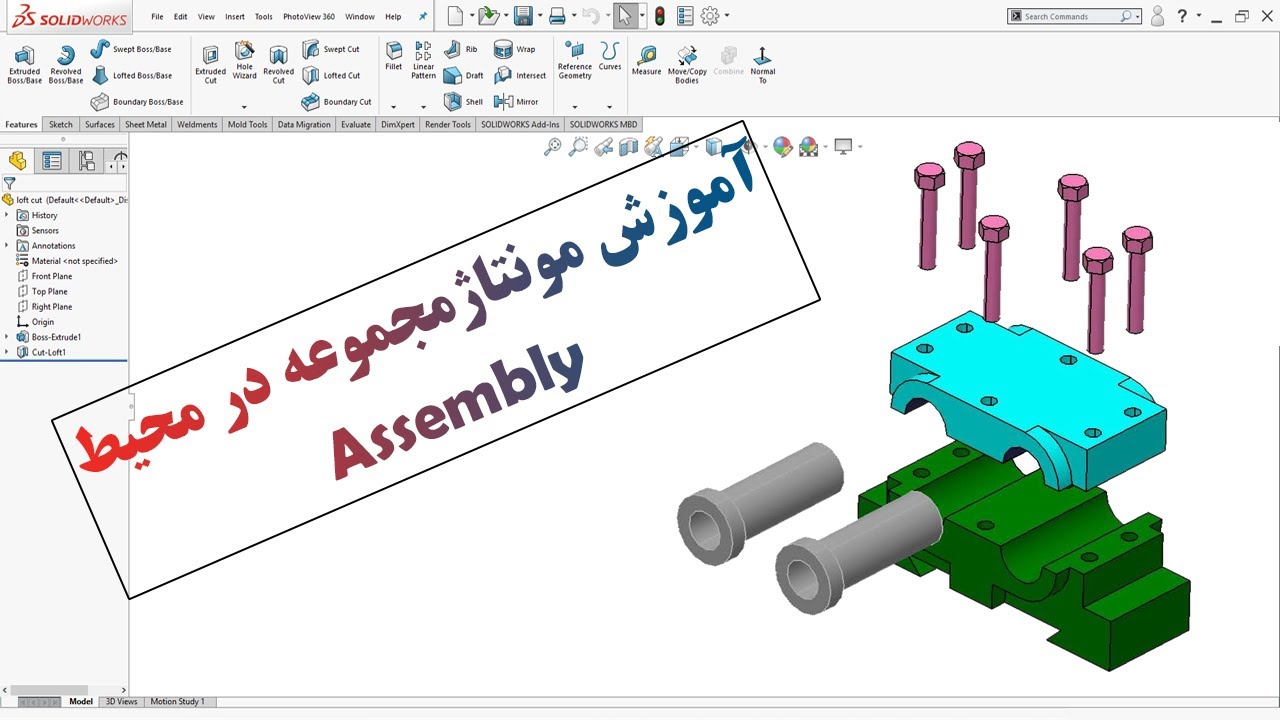Open Reference Geometry tool

[575, 60]
